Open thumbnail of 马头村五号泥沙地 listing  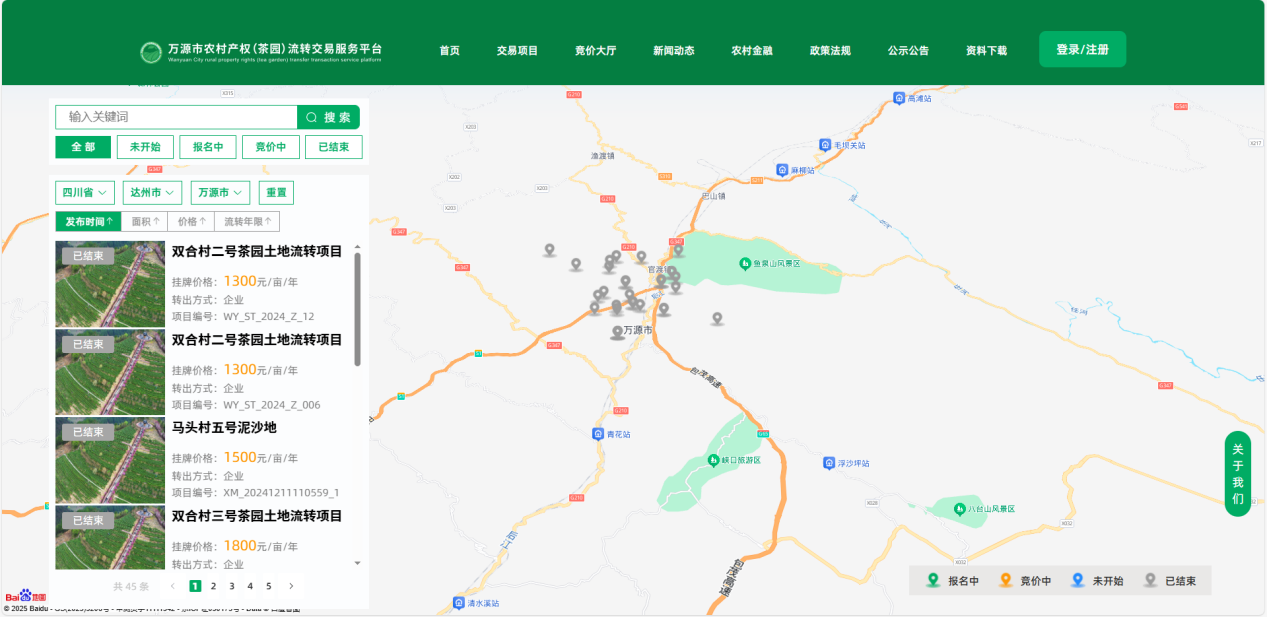pos(110,460)
